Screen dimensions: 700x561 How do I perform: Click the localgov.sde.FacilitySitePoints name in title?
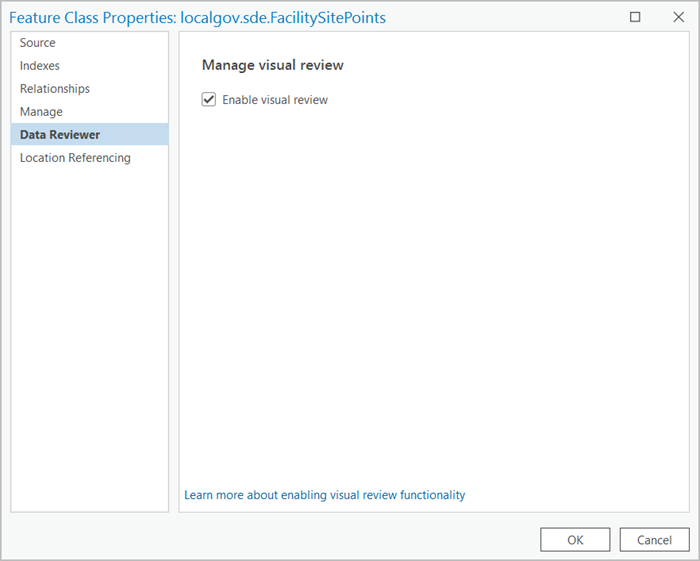[283, 17]
